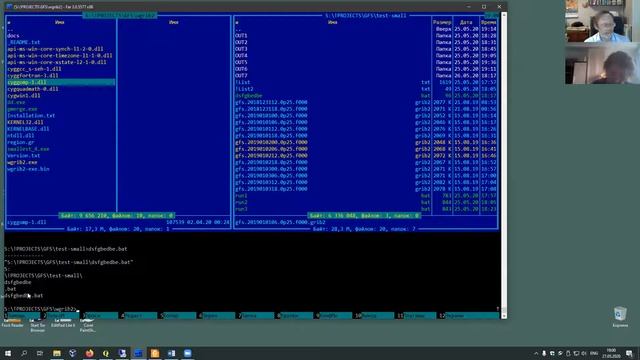
Task: Click microphone tray icon
Action: pos(544,353)
